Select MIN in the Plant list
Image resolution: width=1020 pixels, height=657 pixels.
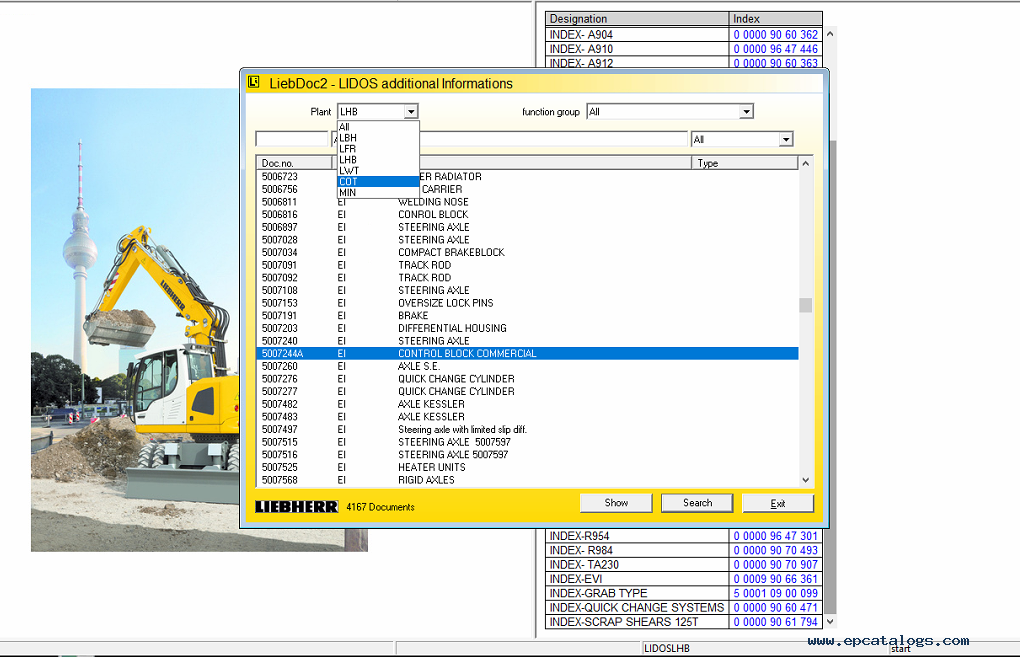pos(377,193)
